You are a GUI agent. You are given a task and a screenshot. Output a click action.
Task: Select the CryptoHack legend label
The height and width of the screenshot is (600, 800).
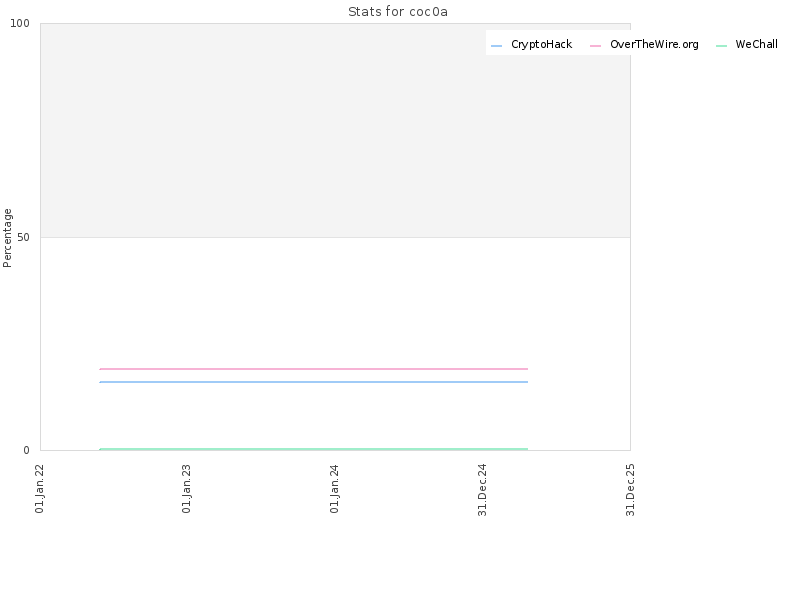point(541,44)
